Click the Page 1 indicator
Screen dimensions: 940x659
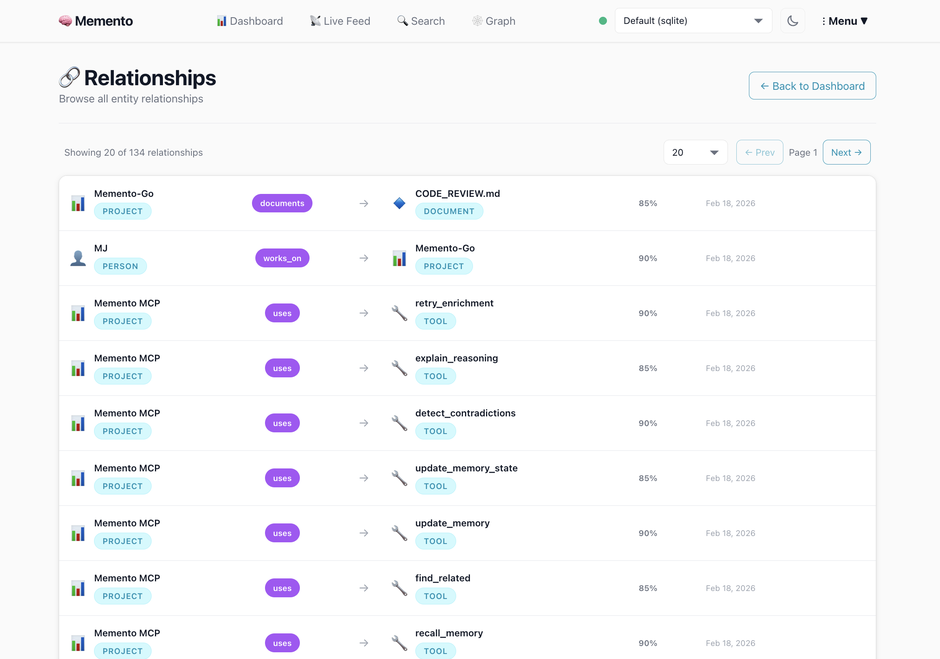click(803, 152)
